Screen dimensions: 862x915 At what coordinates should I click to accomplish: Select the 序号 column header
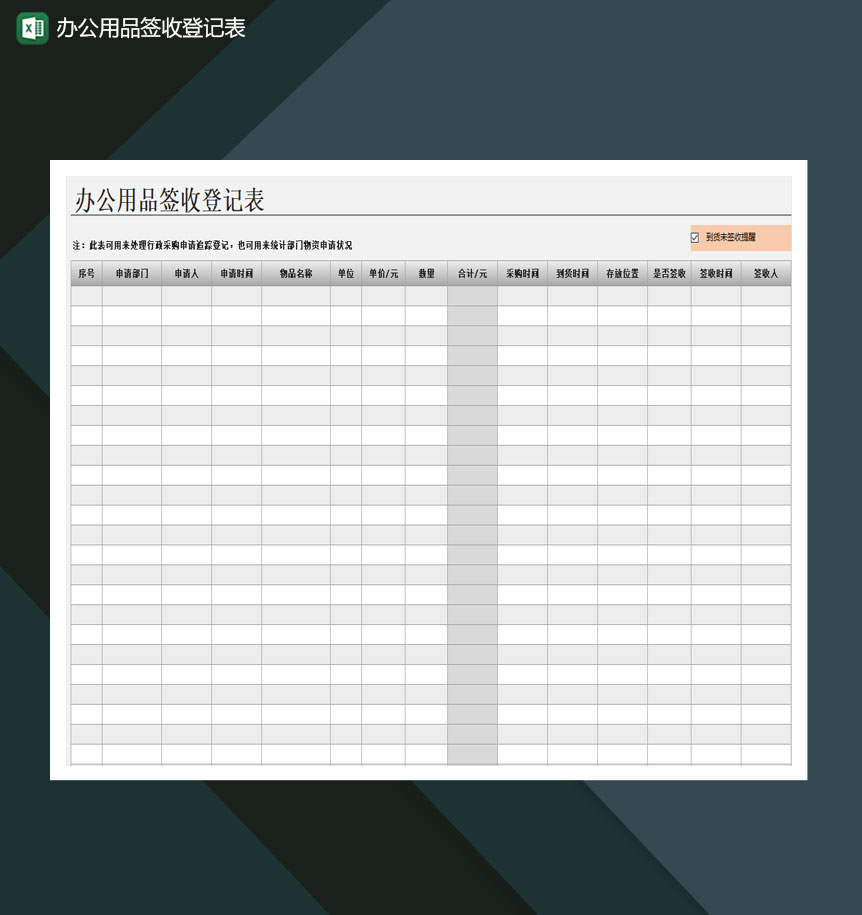point(86,272)
